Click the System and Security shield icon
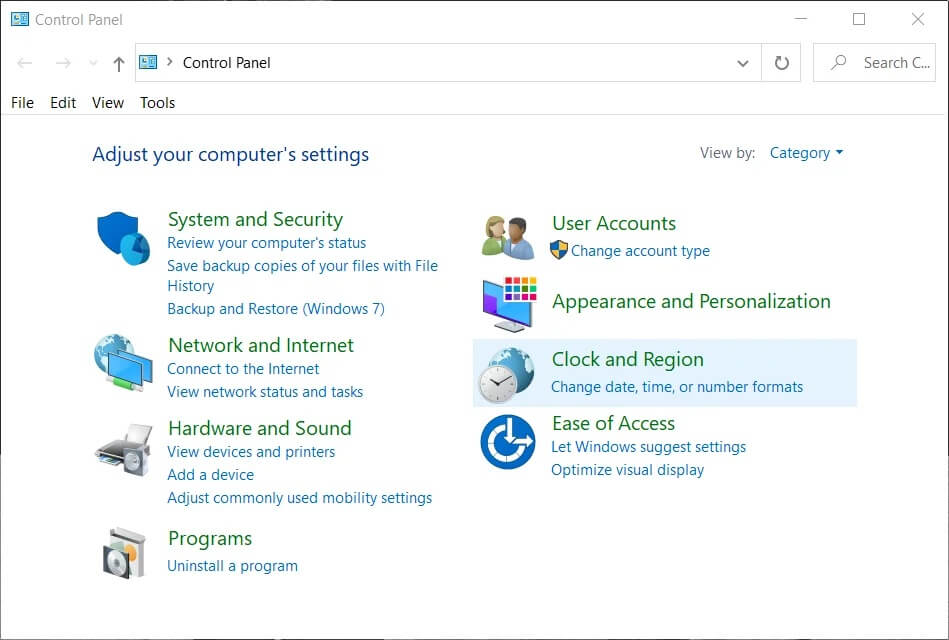The width and height of the screenshot is (949, 640). tap(123, 238)
